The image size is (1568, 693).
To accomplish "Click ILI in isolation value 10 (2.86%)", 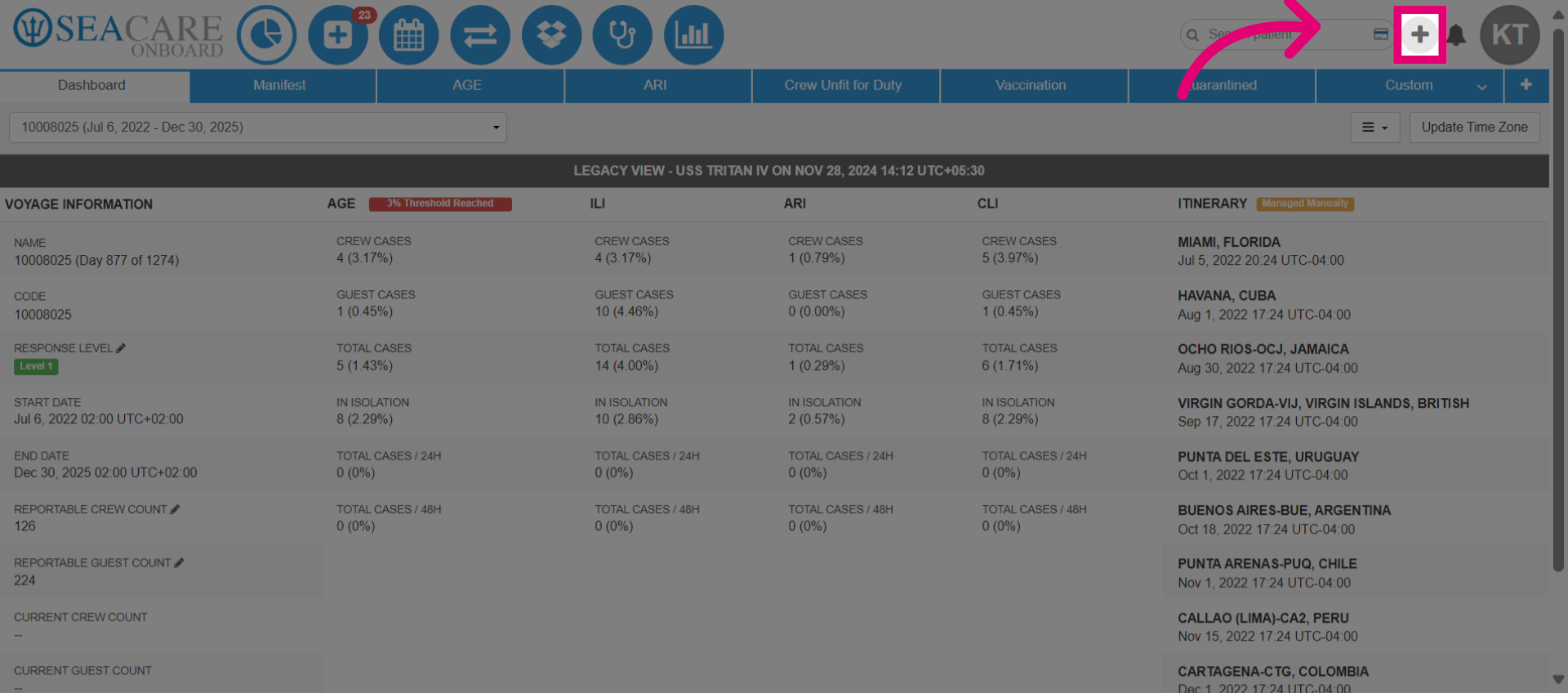I will coord(626,419).
